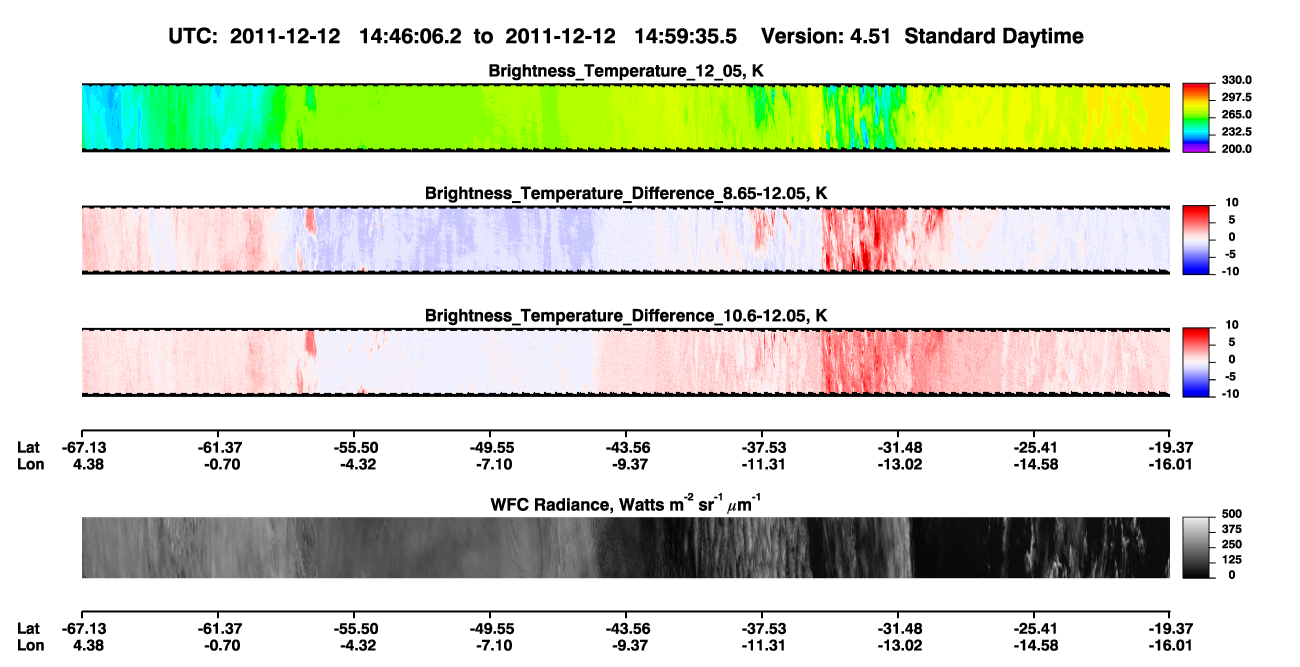1300x667 pixels.
Task: Click the WFC Radiance grayscale image strip
Action: [x=625, y=547]
